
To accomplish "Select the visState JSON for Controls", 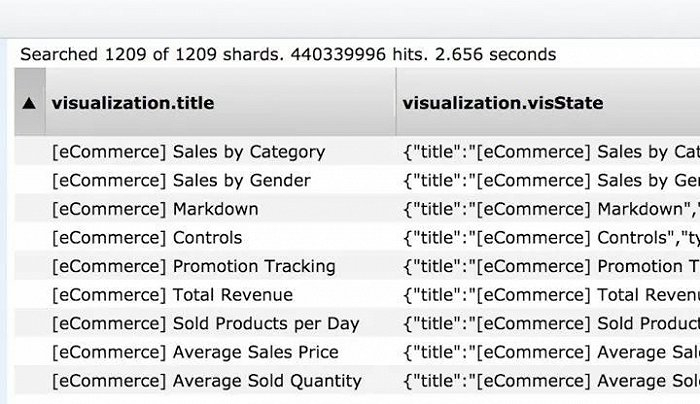I will [x=550, y=238].
